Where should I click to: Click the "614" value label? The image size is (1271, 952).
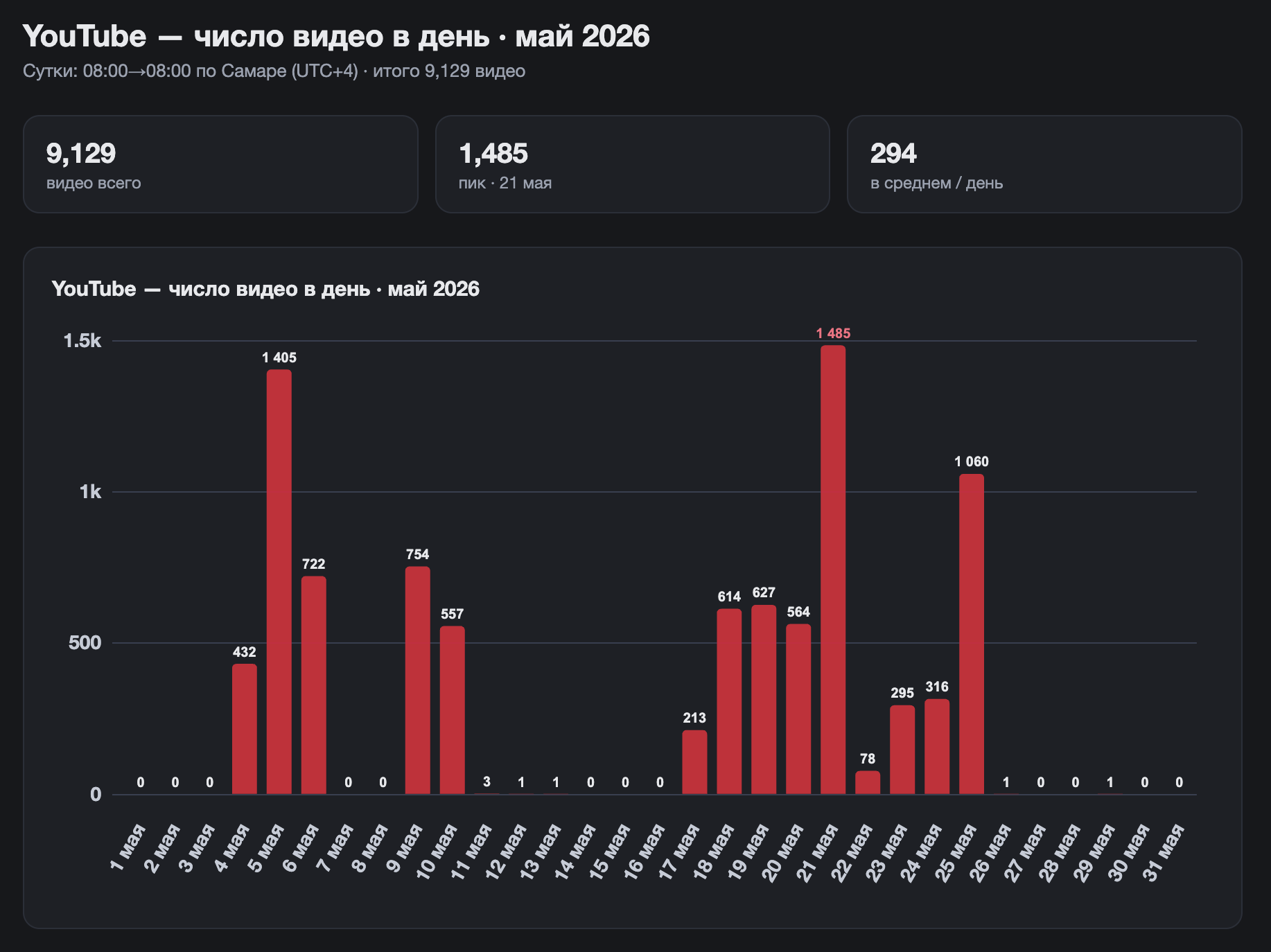729,597
